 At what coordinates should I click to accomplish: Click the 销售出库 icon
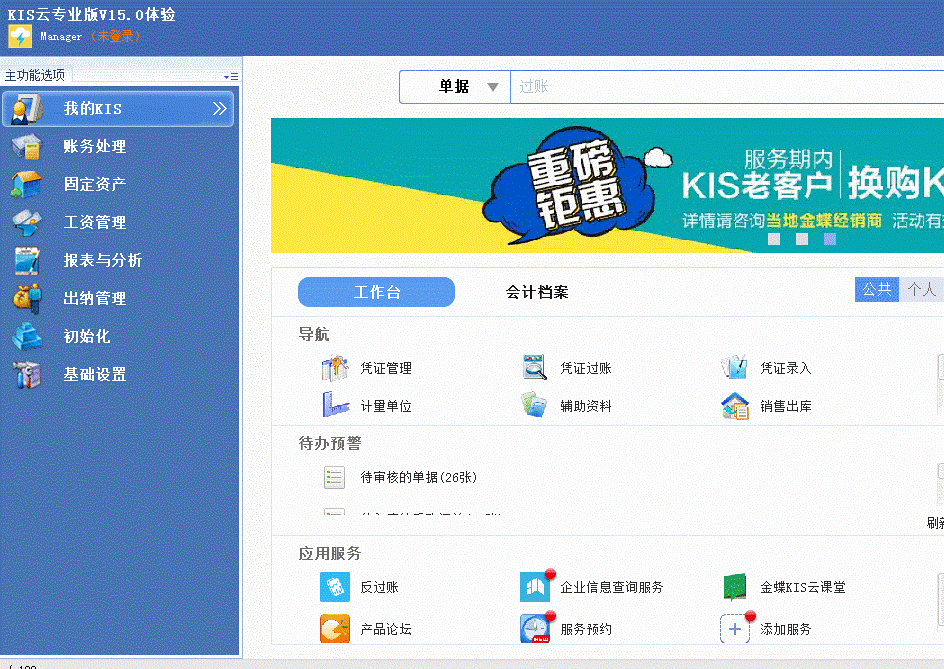(x=735, y=406)
